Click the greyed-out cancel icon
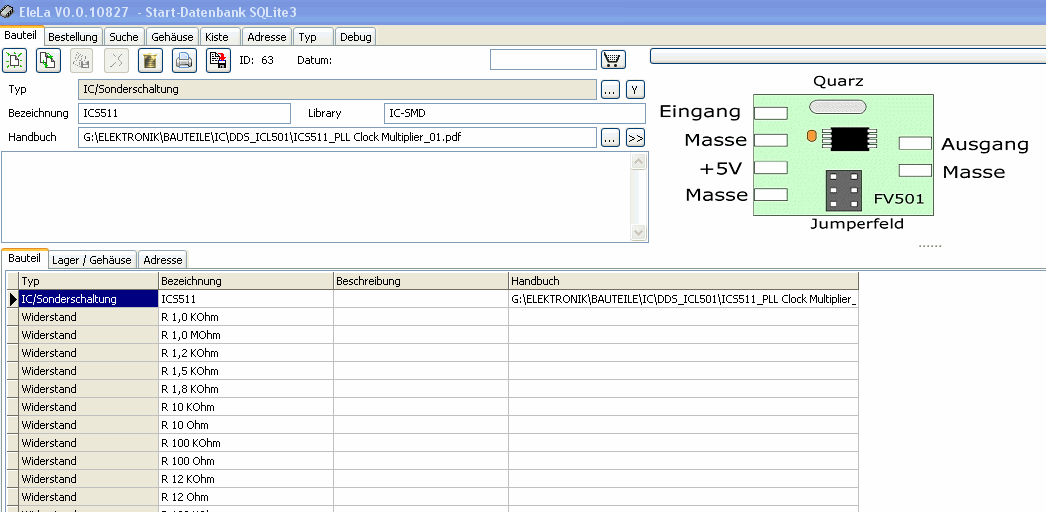The height and width of the screenshot is (512, 1046). click(116, 60)
